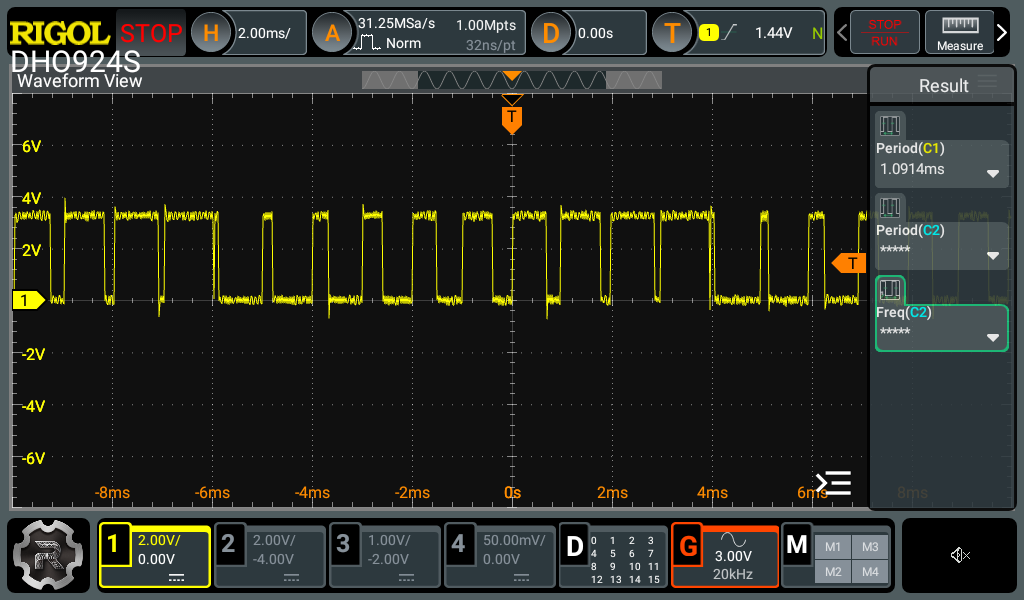
Task: Click the channel 2 -4.00V offset value
Action: pos(274,560)
